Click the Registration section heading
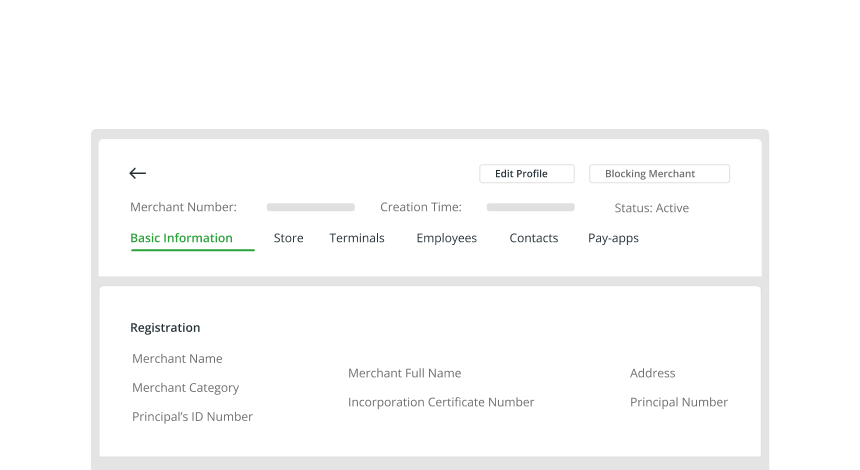The image size is (860, 470). pos(165,328)
